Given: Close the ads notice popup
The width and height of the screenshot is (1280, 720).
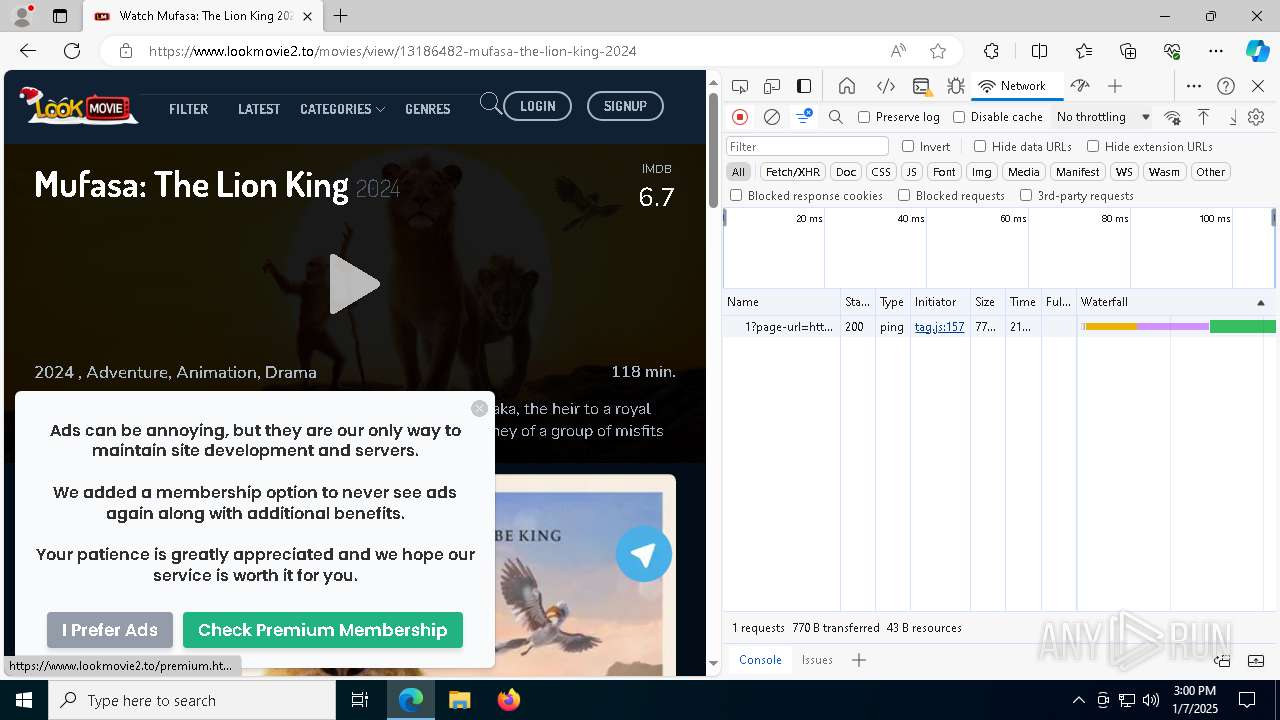Looking at the screenshot, I should [x=480, y=408].
